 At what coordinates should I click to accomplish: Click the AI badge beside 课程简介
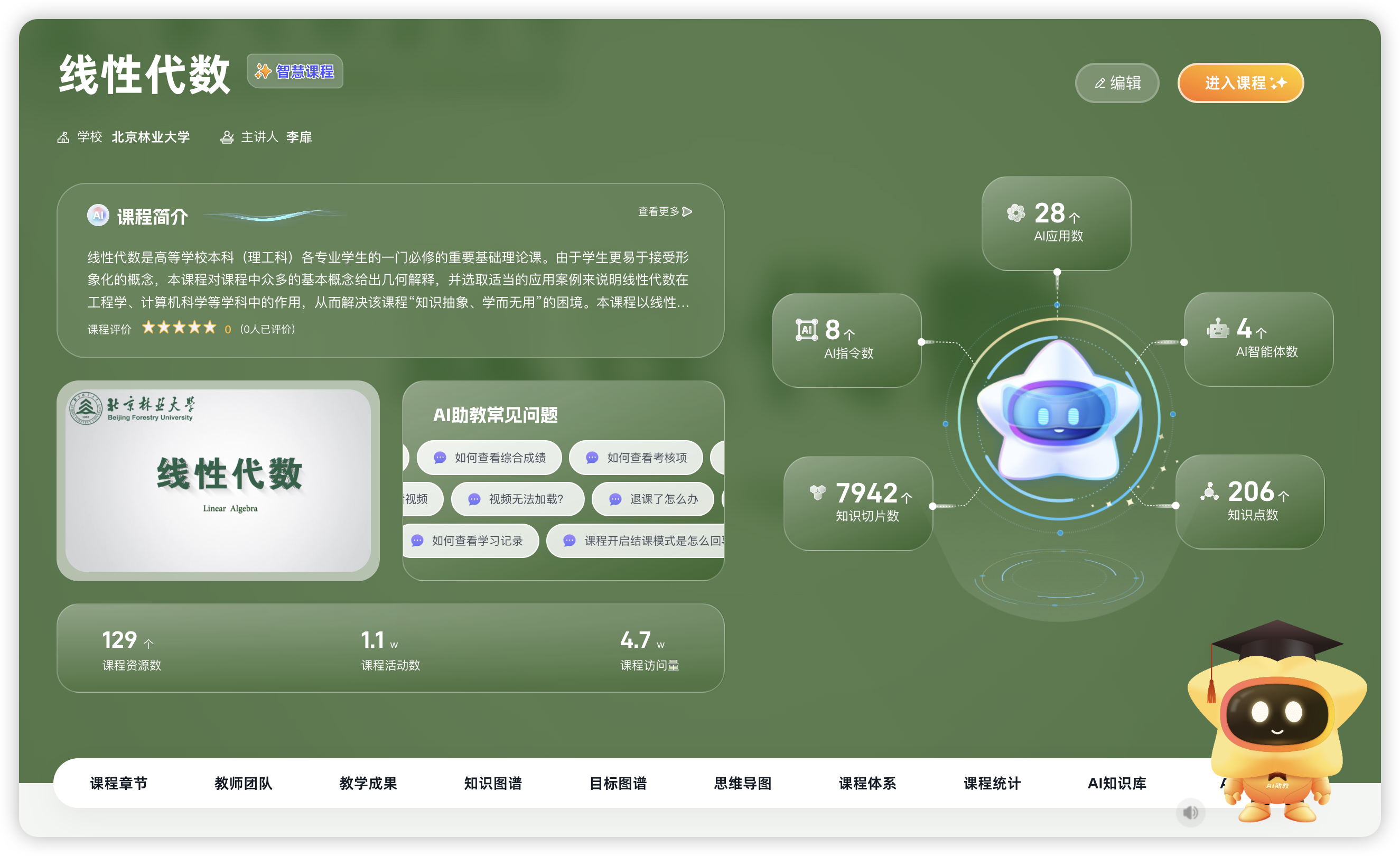[x=98, y=216]
